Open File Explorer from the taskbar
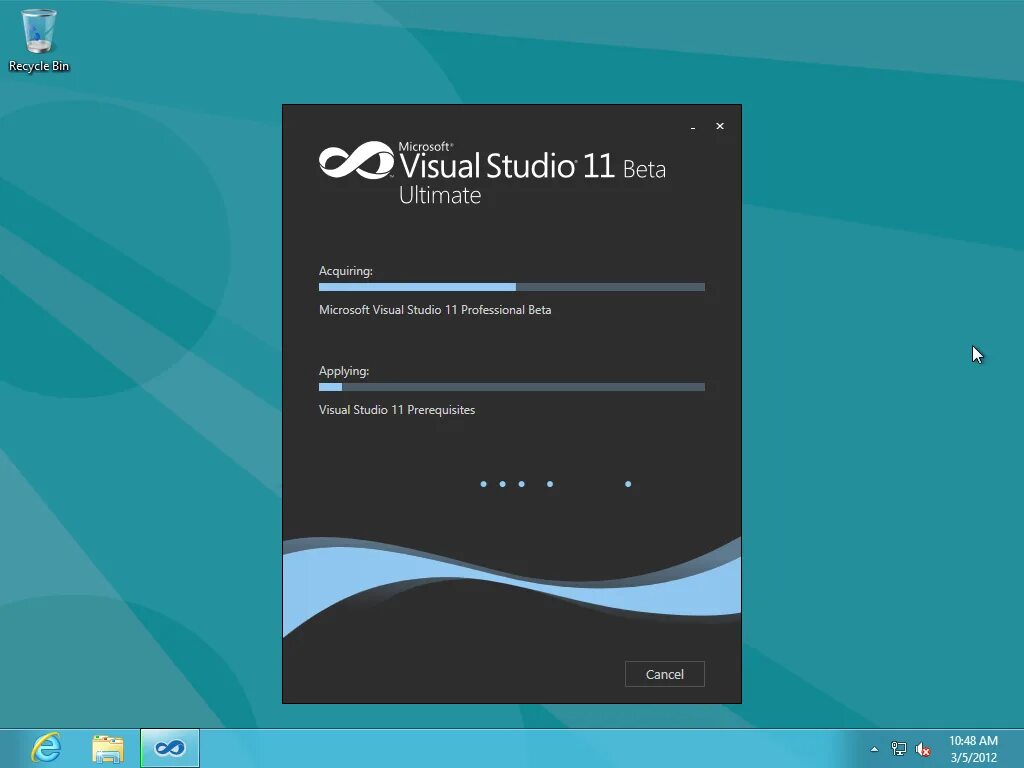The height and width of the screenshot is (768, 1024). pyautogui.click(x=108, y=748)
